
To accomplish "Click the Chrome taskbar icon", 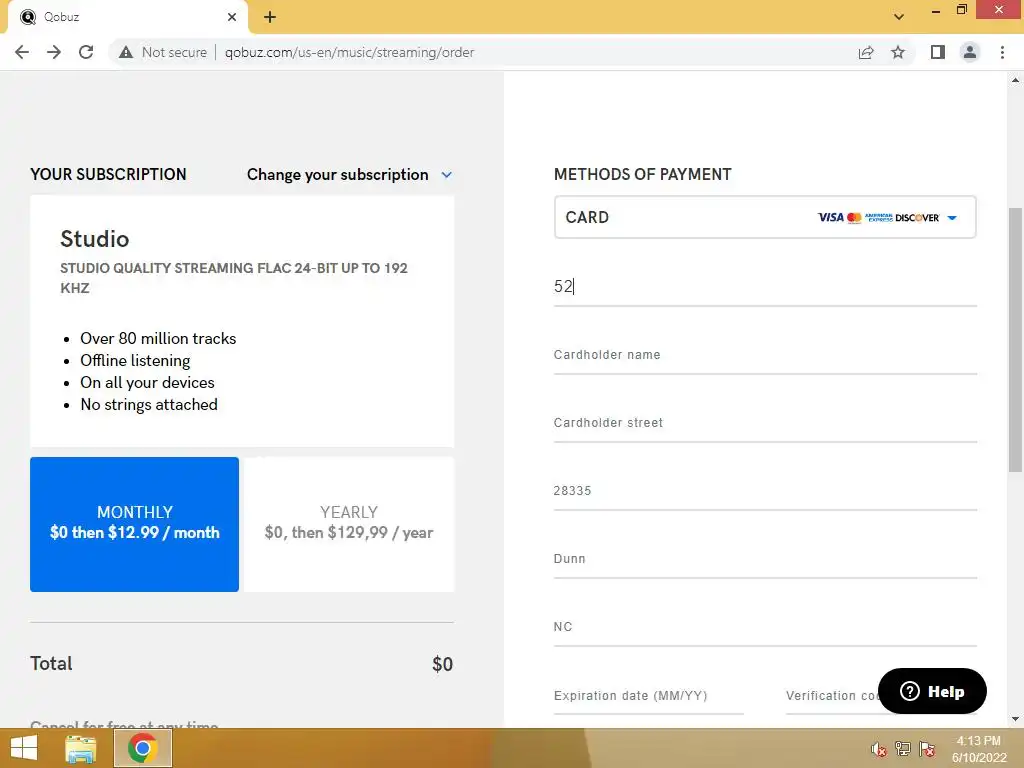I will tap(142, 748).
